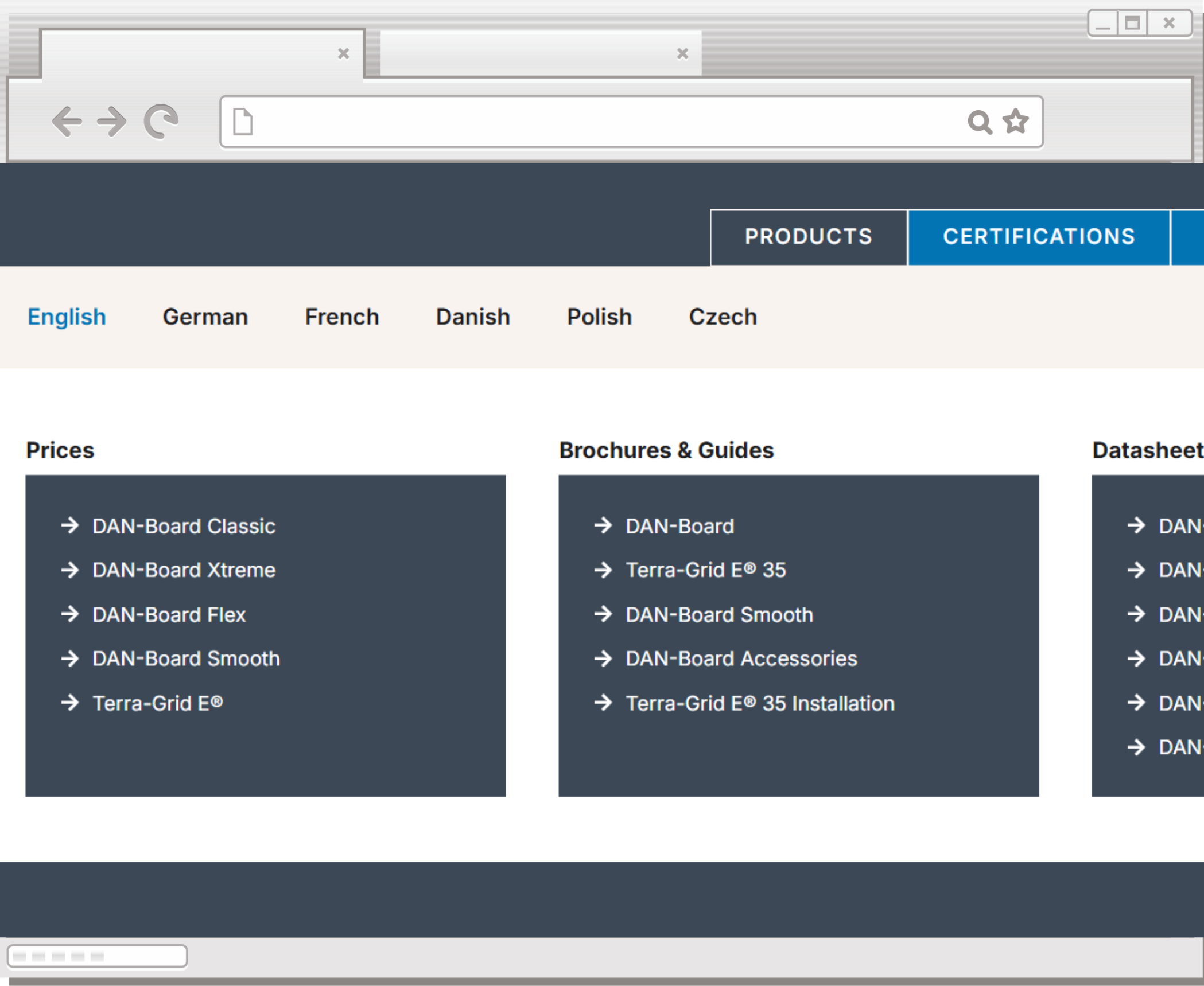Open the PRODUCTS navigation tab
The height and width of the screenshot is (986, 1204).
click(x=809, y=237)
